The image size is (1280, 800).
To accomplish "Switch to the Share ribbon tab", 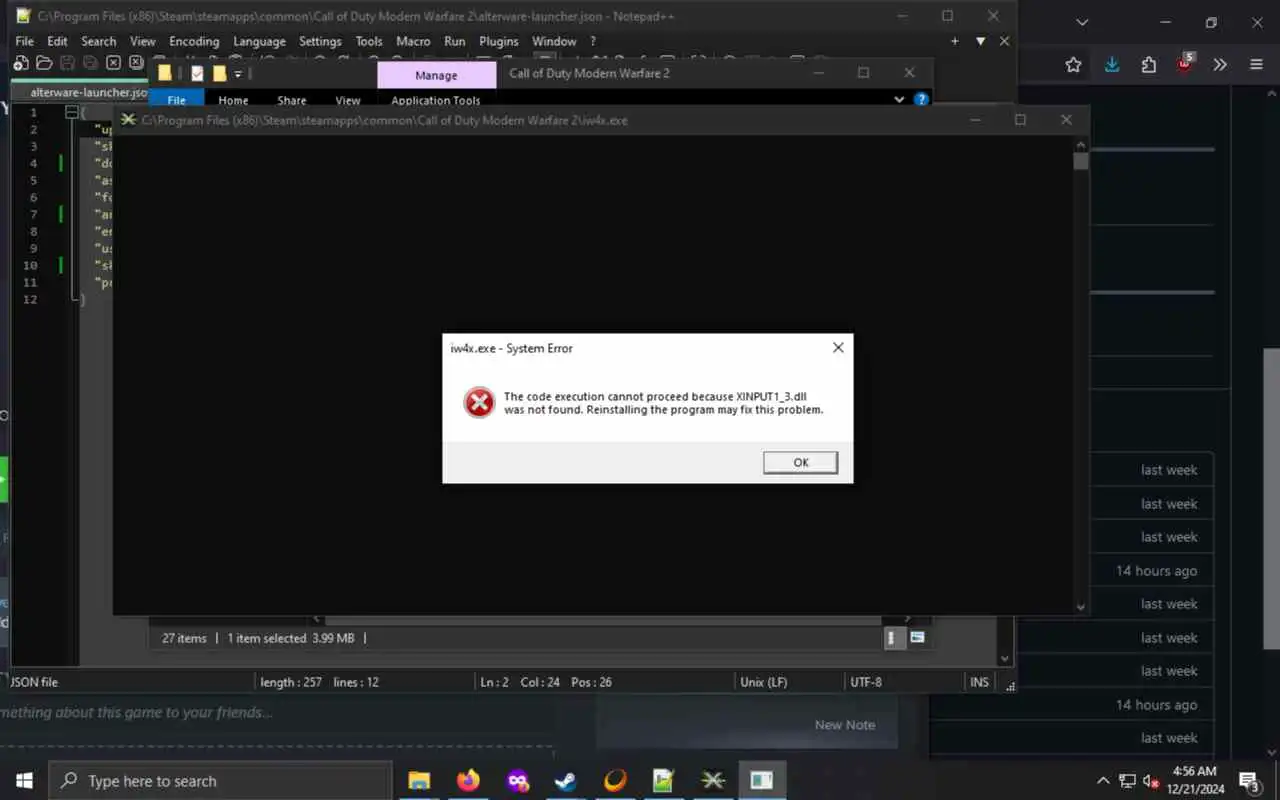I will (x=292, y=100).
